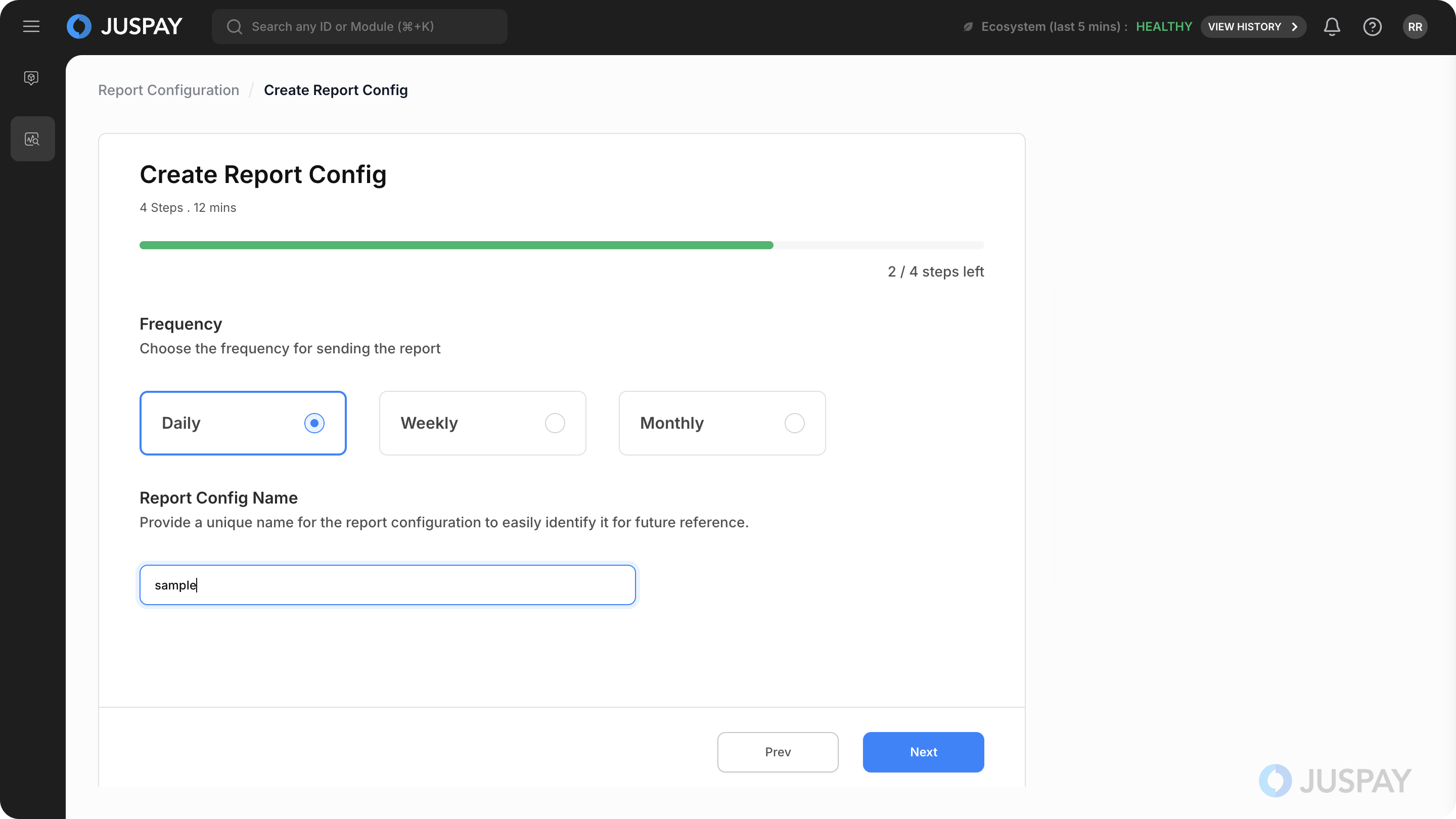This screenshot has height=819, width=1456.
Task: Select the Daily frequency radio
Action: [x=313, y=423]
